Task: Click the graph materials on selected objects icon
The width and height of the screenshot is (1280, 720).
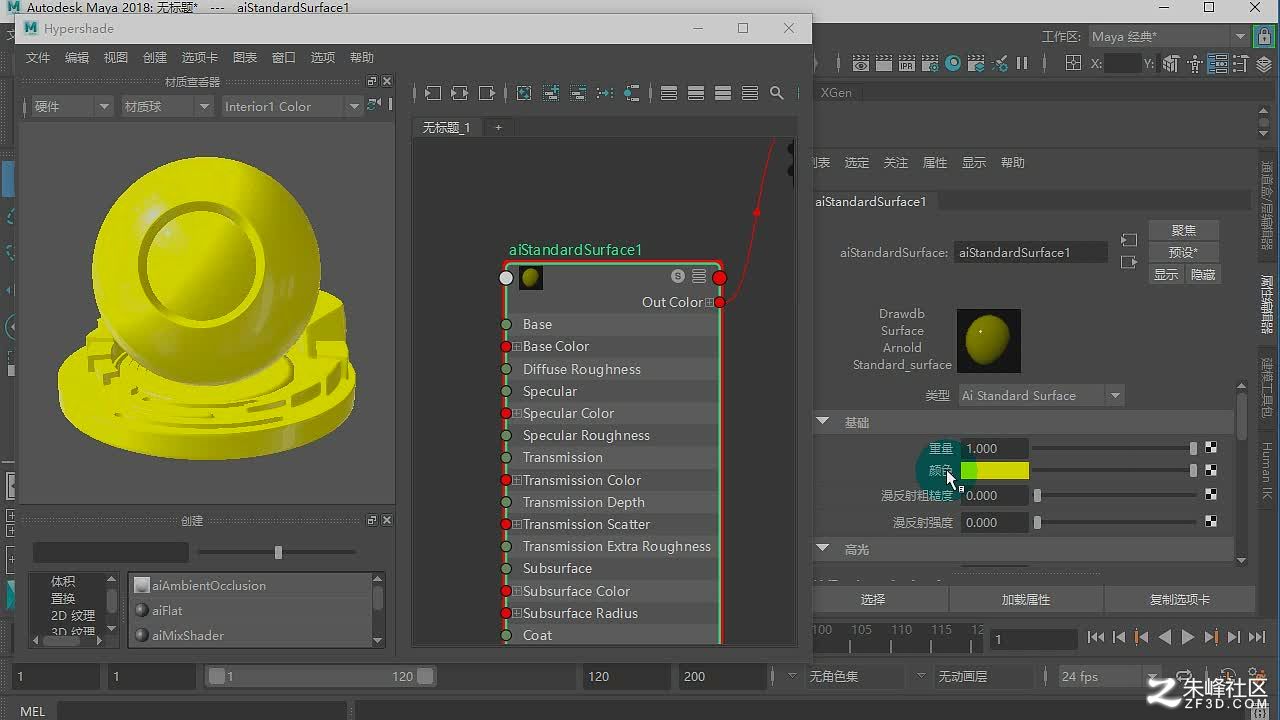Action: pyautogui.click(x=632, y=93)
